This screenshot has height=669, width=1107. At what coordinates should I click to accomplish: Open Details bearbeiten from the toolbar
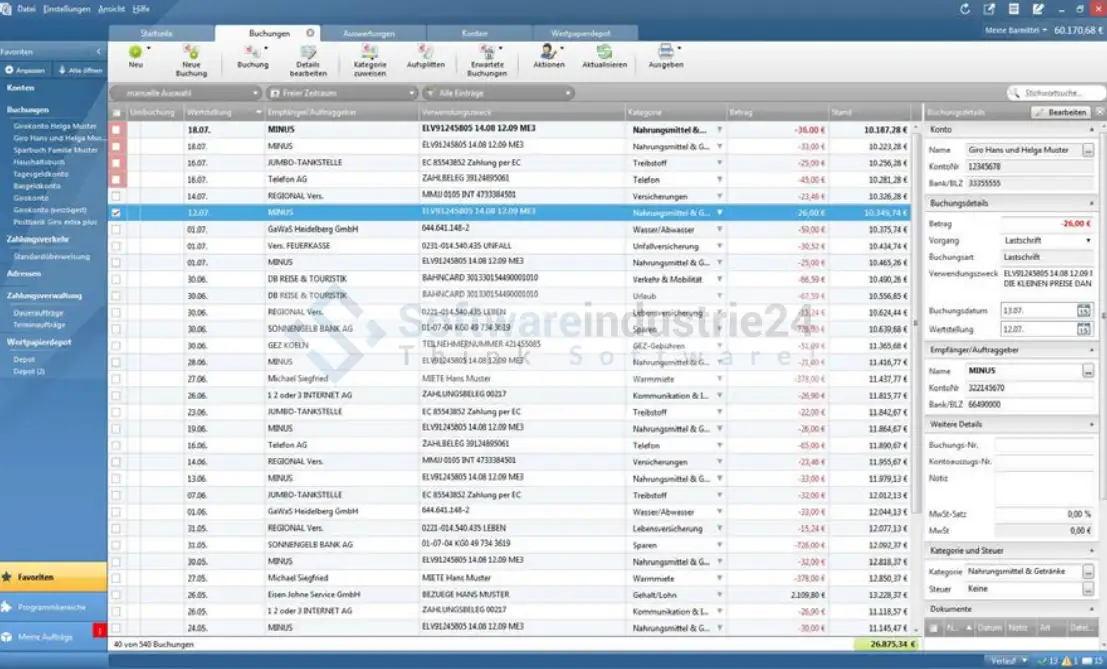click(308, 53)
